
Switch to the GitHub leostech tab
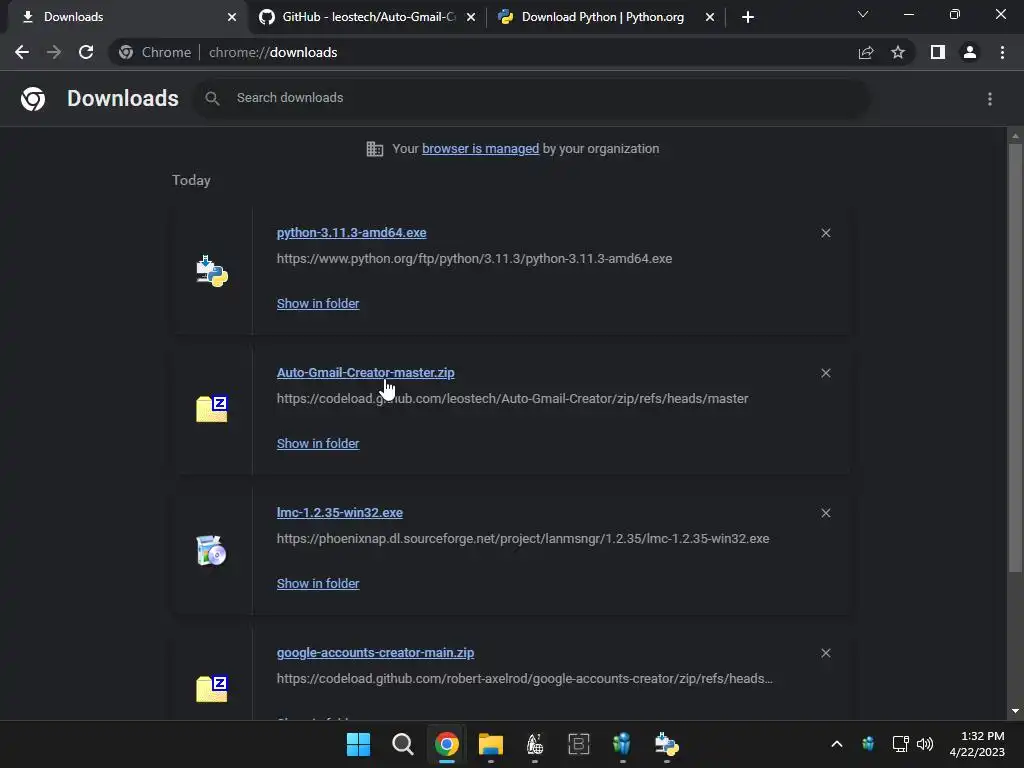tap(367, 17)
